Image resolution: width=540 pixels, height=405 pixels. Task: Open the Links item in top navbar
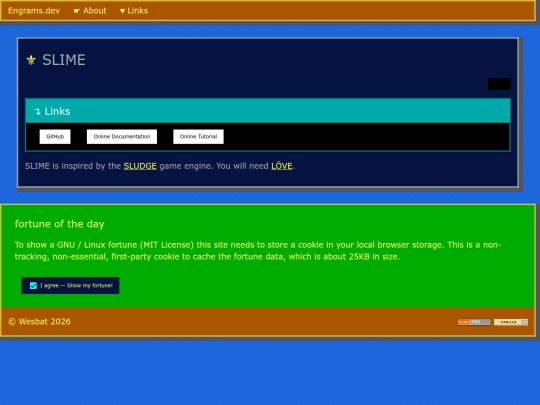pos(134,11)
